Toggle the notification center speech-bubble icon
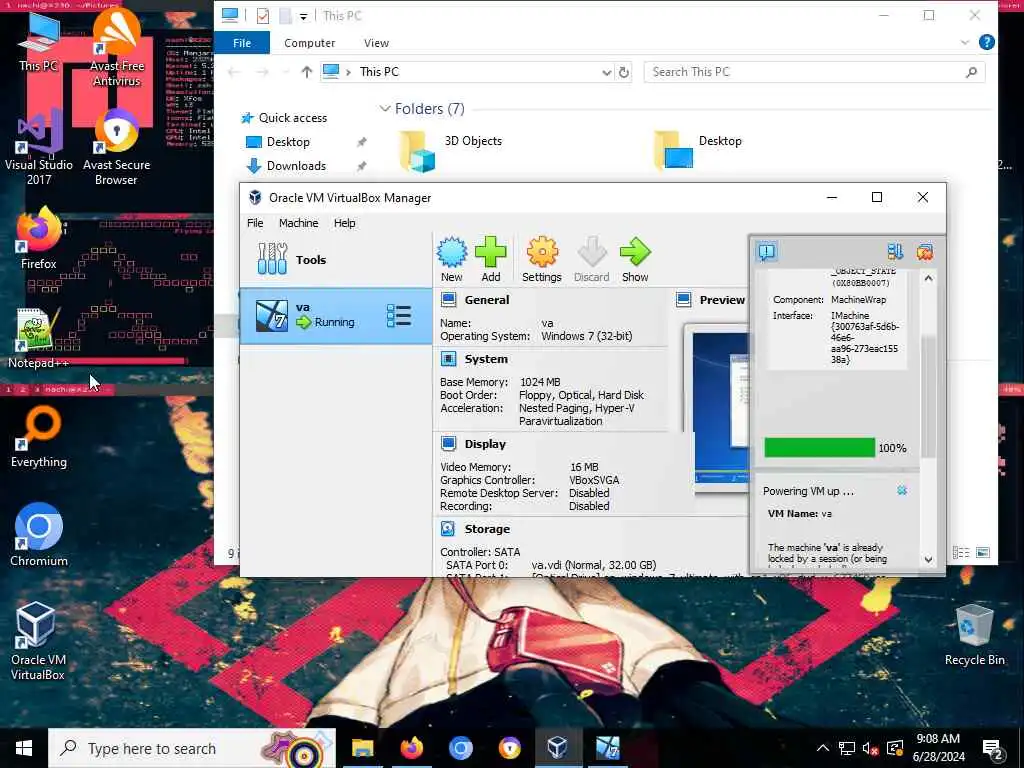Viewport: 1024px width, 768px height. pyautogui.click(x=767, y=251)
